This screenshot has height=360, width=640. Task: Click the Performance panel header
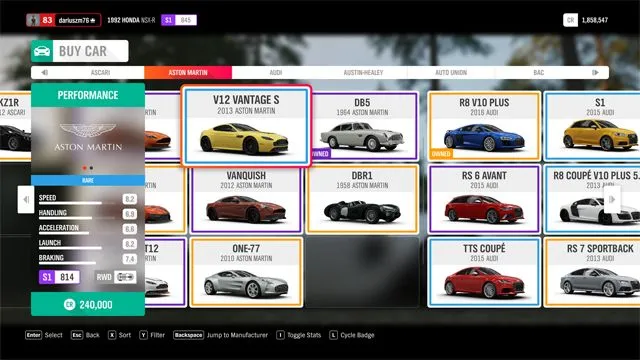coord(88,95)
